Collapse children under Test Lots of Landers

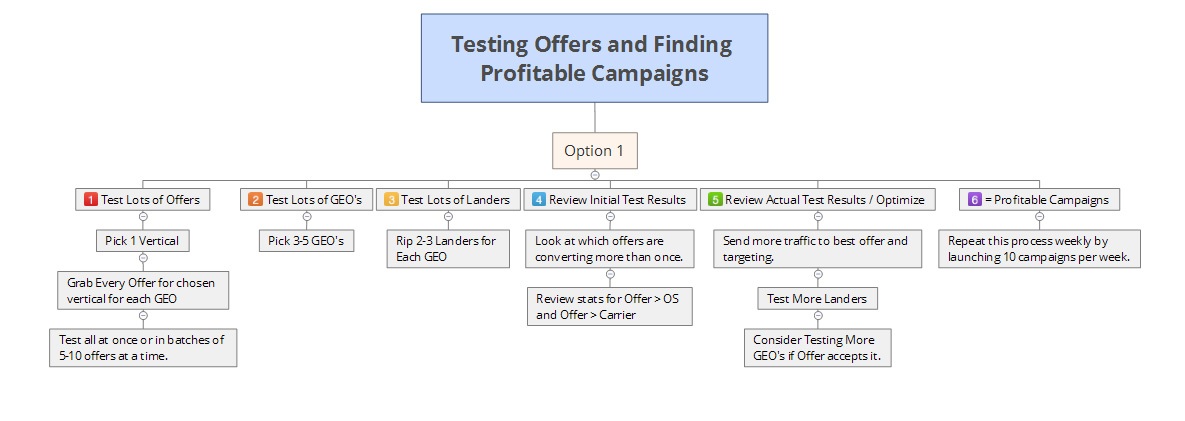tap(448, 217)
